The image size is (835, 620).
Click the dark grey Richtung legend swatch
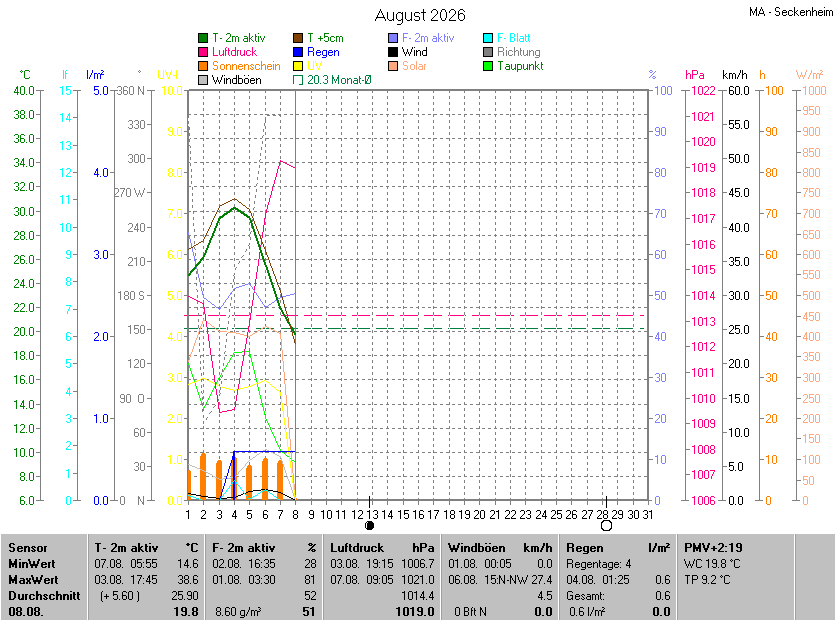pyautogui.click(x=488, y=52)
